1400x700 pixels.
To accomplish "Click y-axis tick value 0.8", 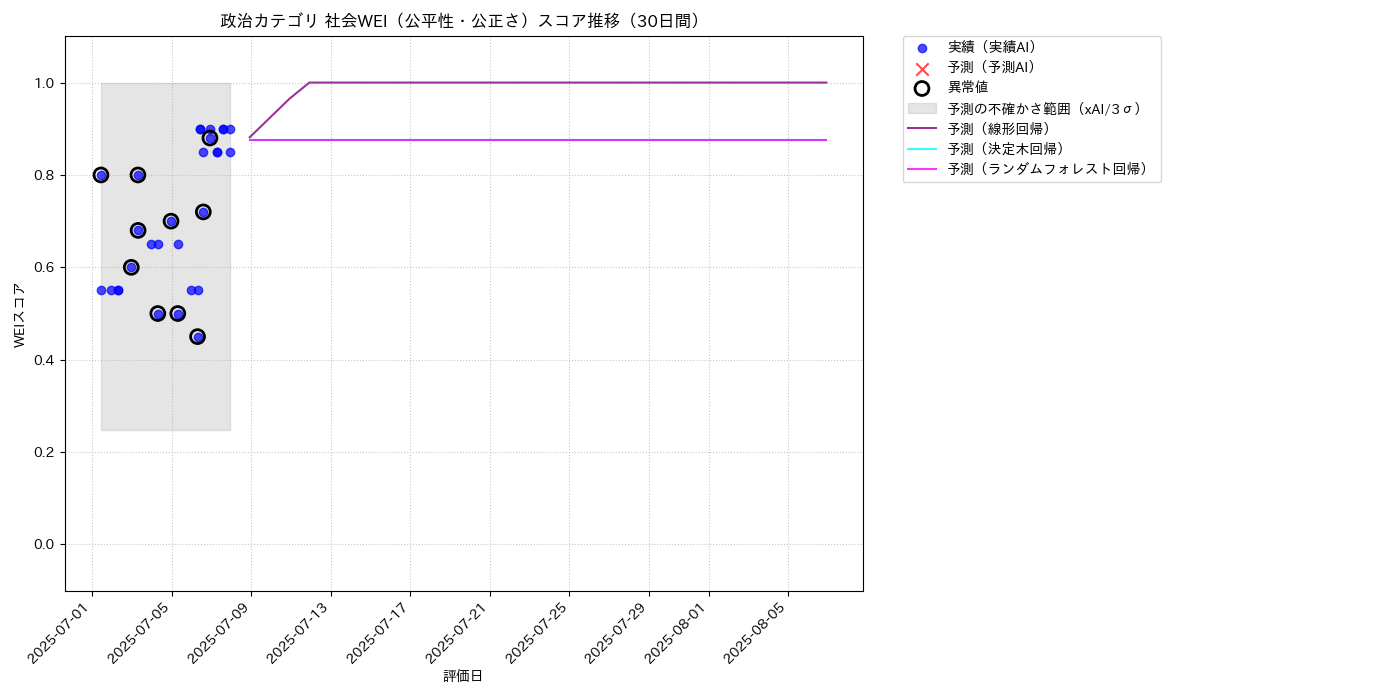I will pos(44,175).
